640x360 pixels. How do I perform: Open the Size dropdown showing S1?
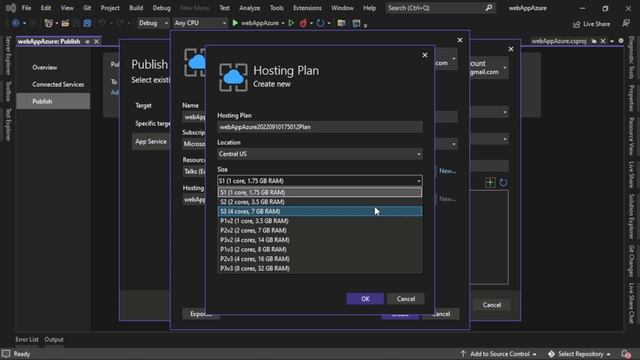coord(320,181)
